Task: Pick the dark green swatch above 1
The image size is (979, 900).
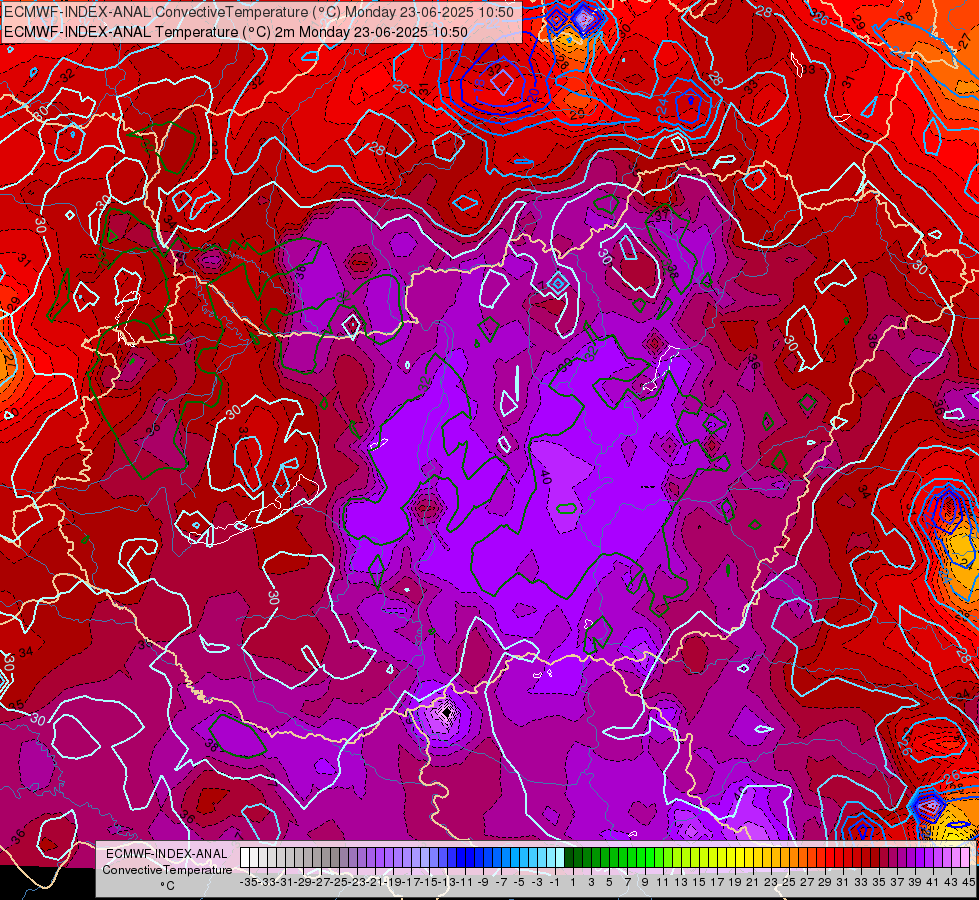Action: (x=569, y=858)
